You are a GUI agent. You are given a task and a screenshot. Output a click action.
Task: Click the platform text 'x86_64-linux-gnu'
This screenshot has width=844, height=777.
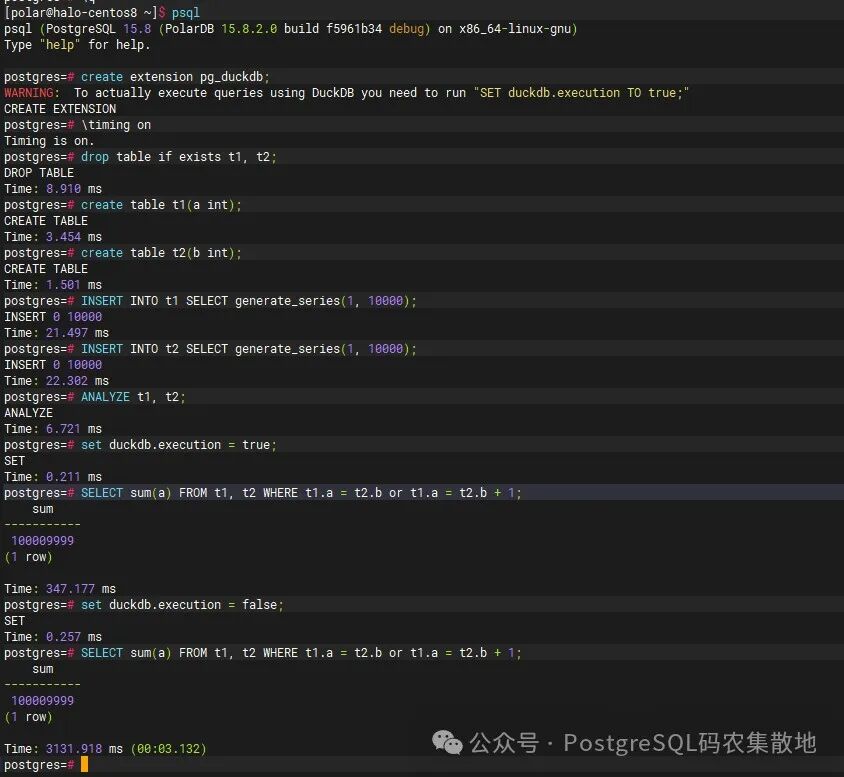(515, 29)
